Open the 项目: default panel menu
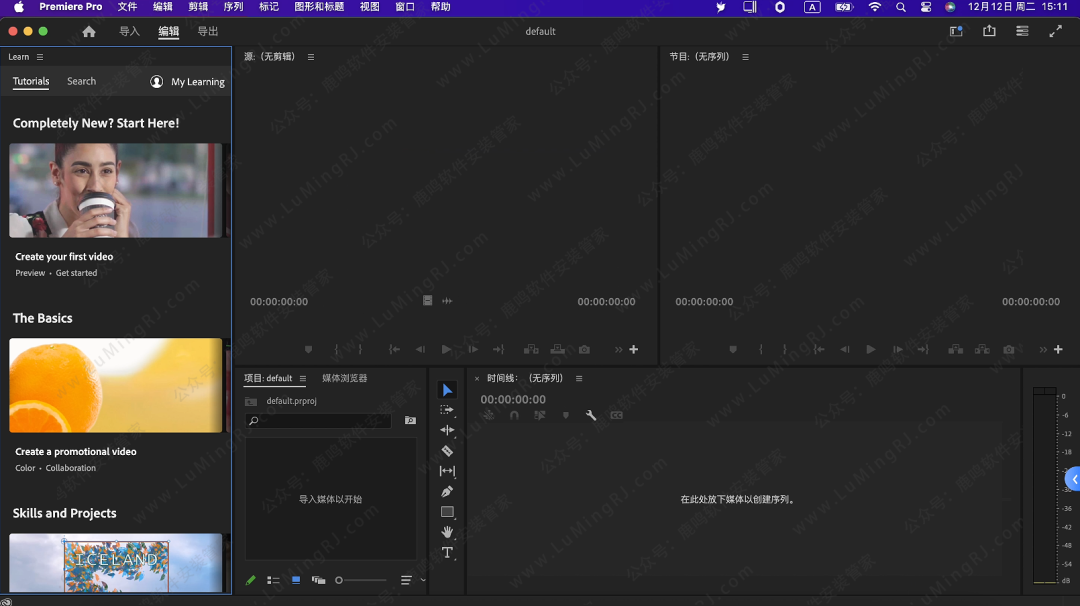1080x606 pixels. (x=302, y=379)
